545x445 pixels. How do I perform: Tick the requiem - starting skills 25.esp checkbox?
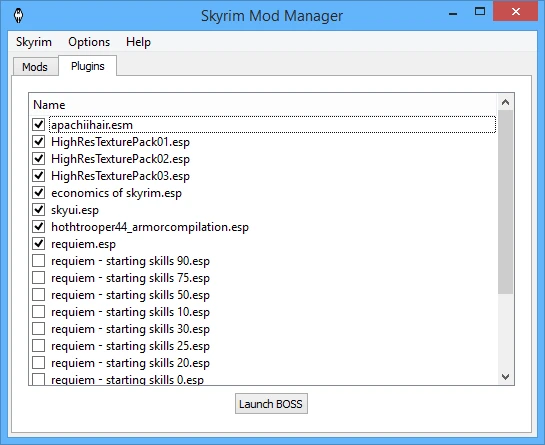(39, 346)
